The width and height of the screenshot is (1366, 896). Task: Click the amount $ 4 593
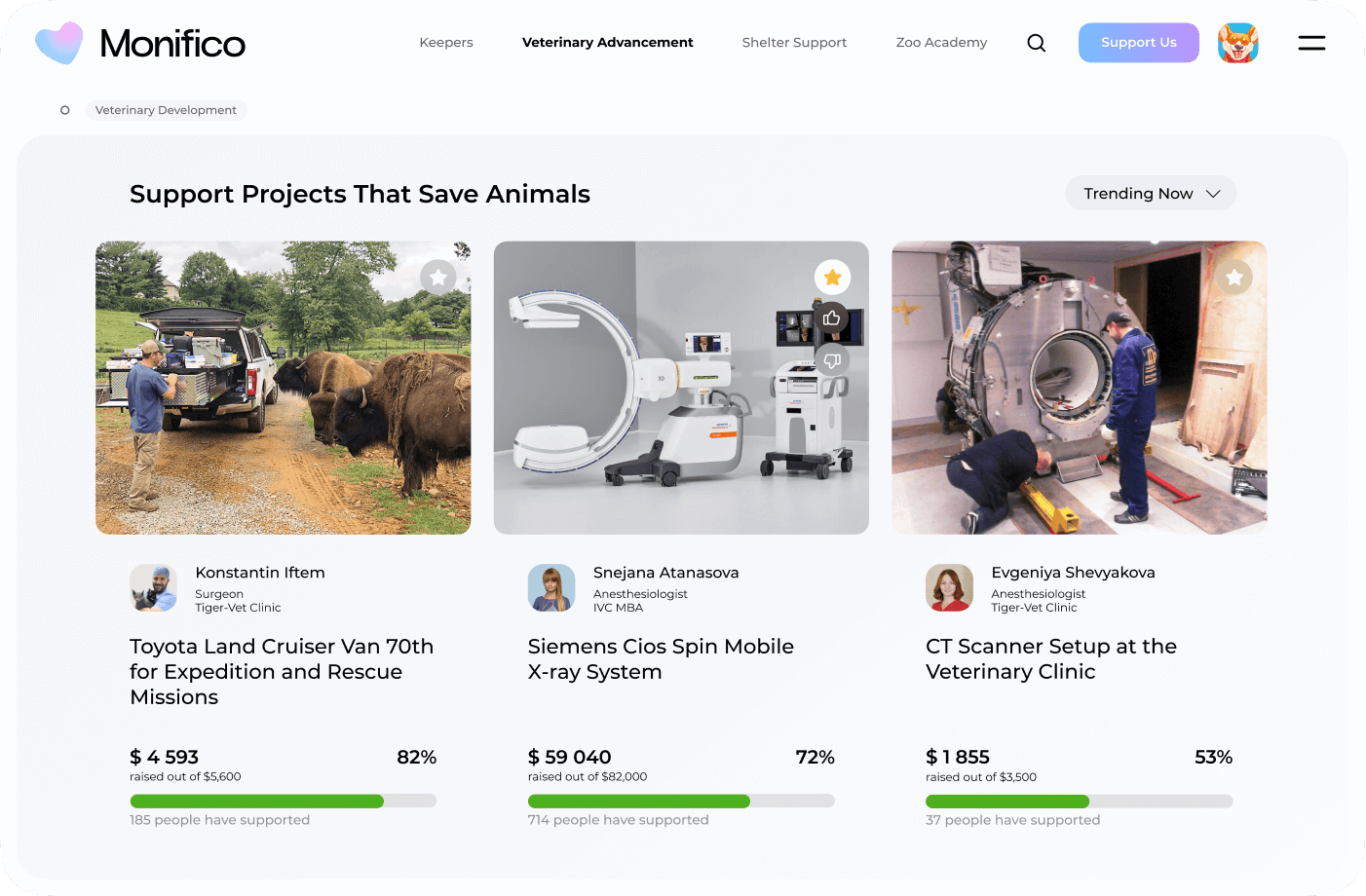tap(165, 757)
